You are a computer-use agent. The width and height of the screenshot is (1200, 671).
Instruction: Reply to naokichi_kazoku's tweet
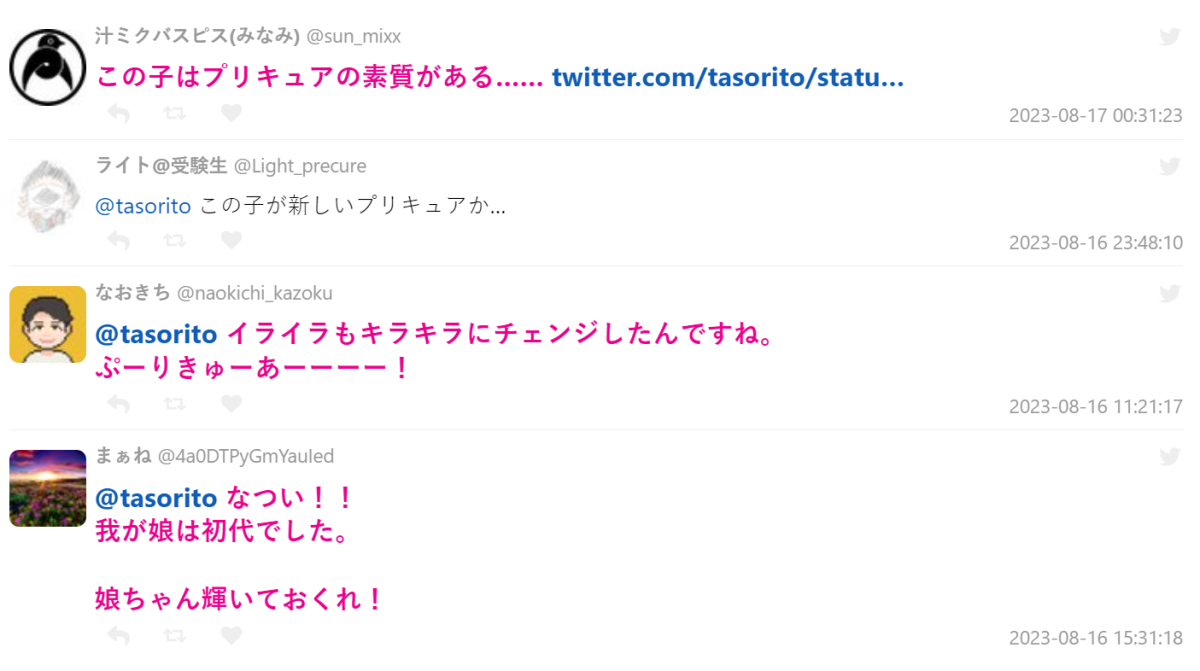pyautogui.click(x=118, y=404)
